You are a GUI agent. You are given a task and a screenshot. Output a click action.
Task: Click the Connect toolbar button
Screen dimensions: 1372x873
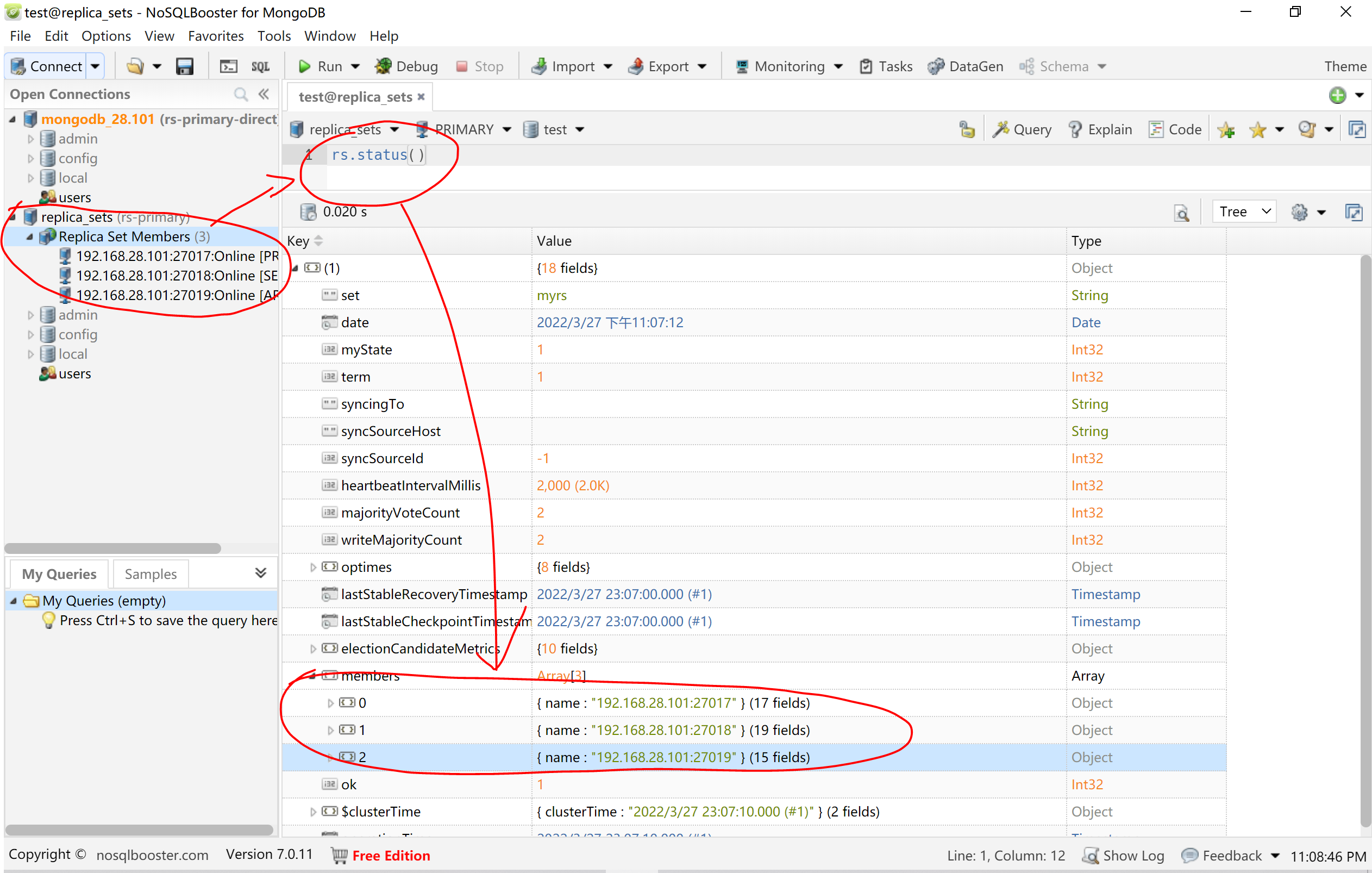click(46, 66)
